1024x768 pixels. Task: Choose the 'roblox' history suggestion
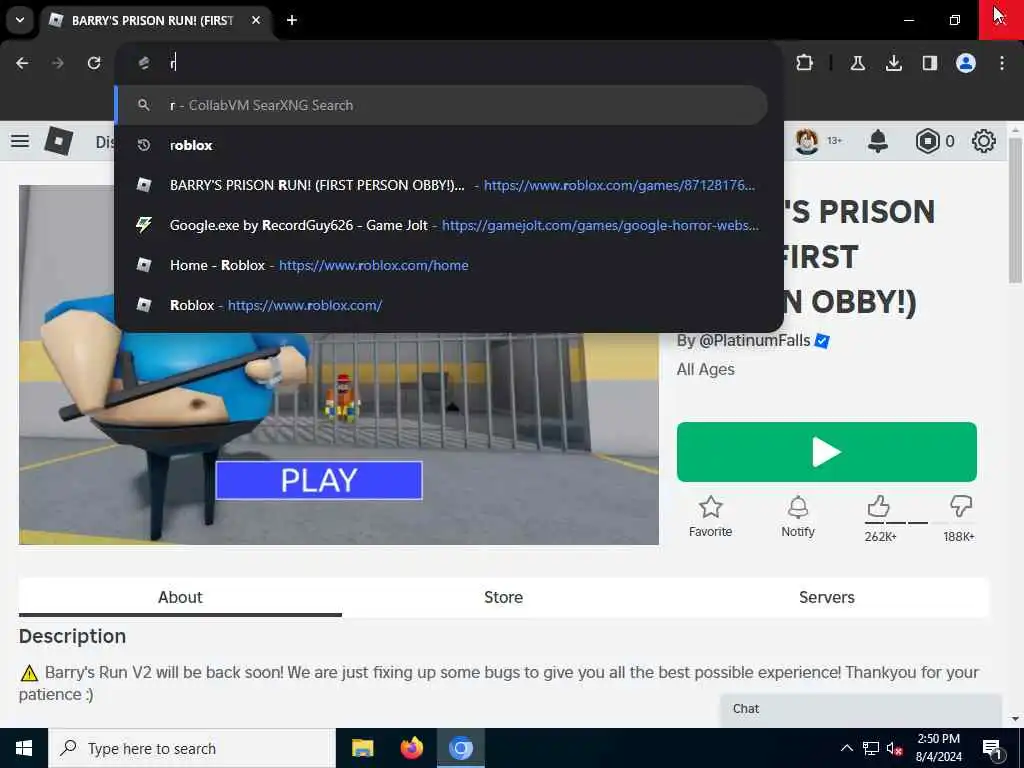coord(441,145)
